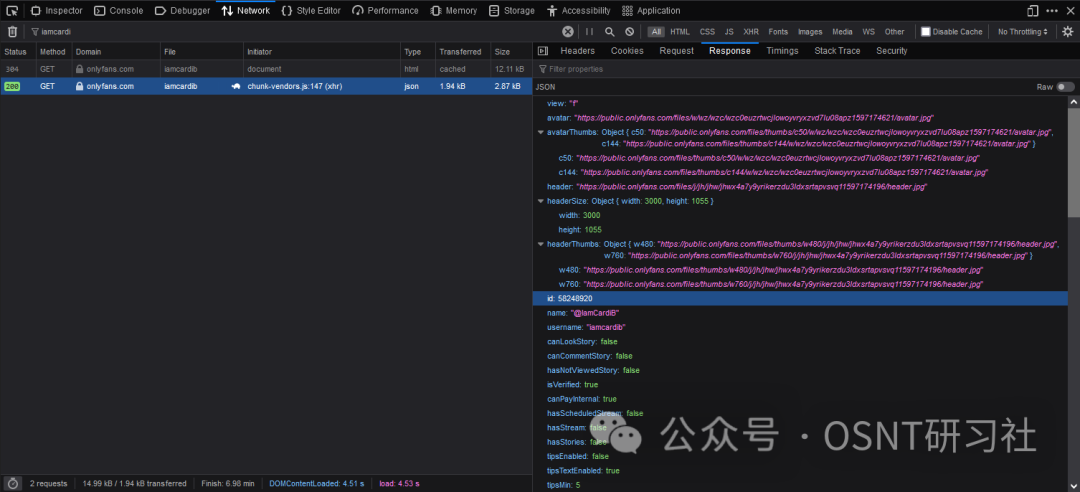Click the turtle slow-request icon
Viewport: 1080px width, 492px height.
pyautogui.click(x=236, y=87)
